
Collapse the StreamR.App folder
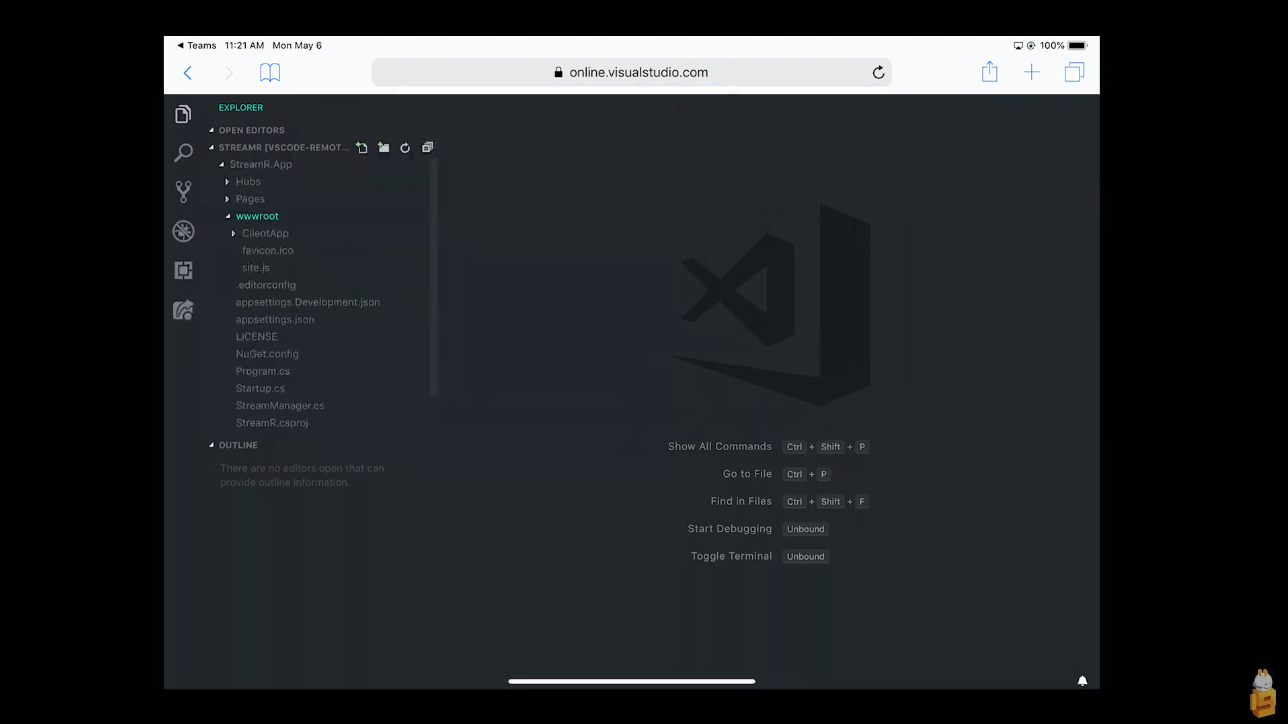260,165
